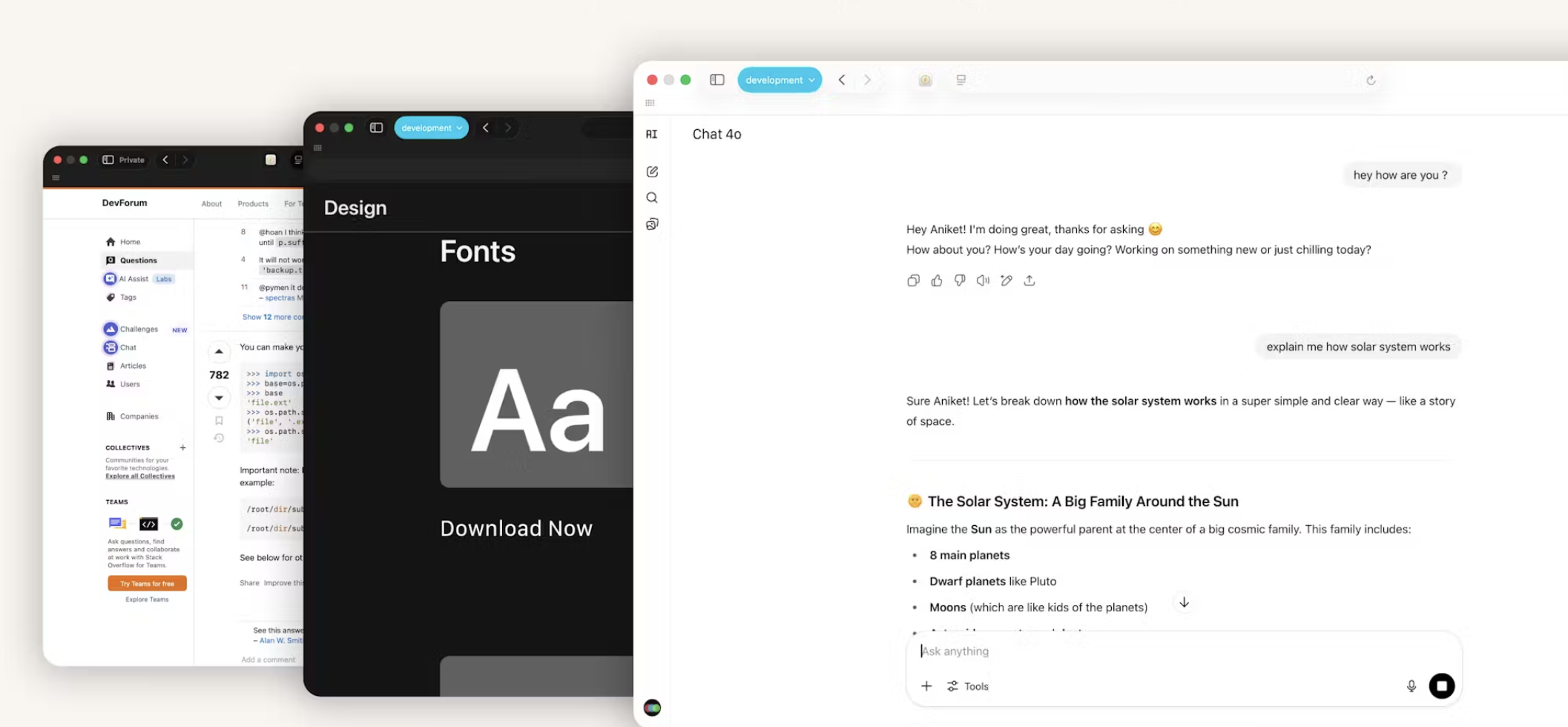This screenshot has height=727, width=1568.
Task: Open Explore Teams link
Action: coord(147,599)
